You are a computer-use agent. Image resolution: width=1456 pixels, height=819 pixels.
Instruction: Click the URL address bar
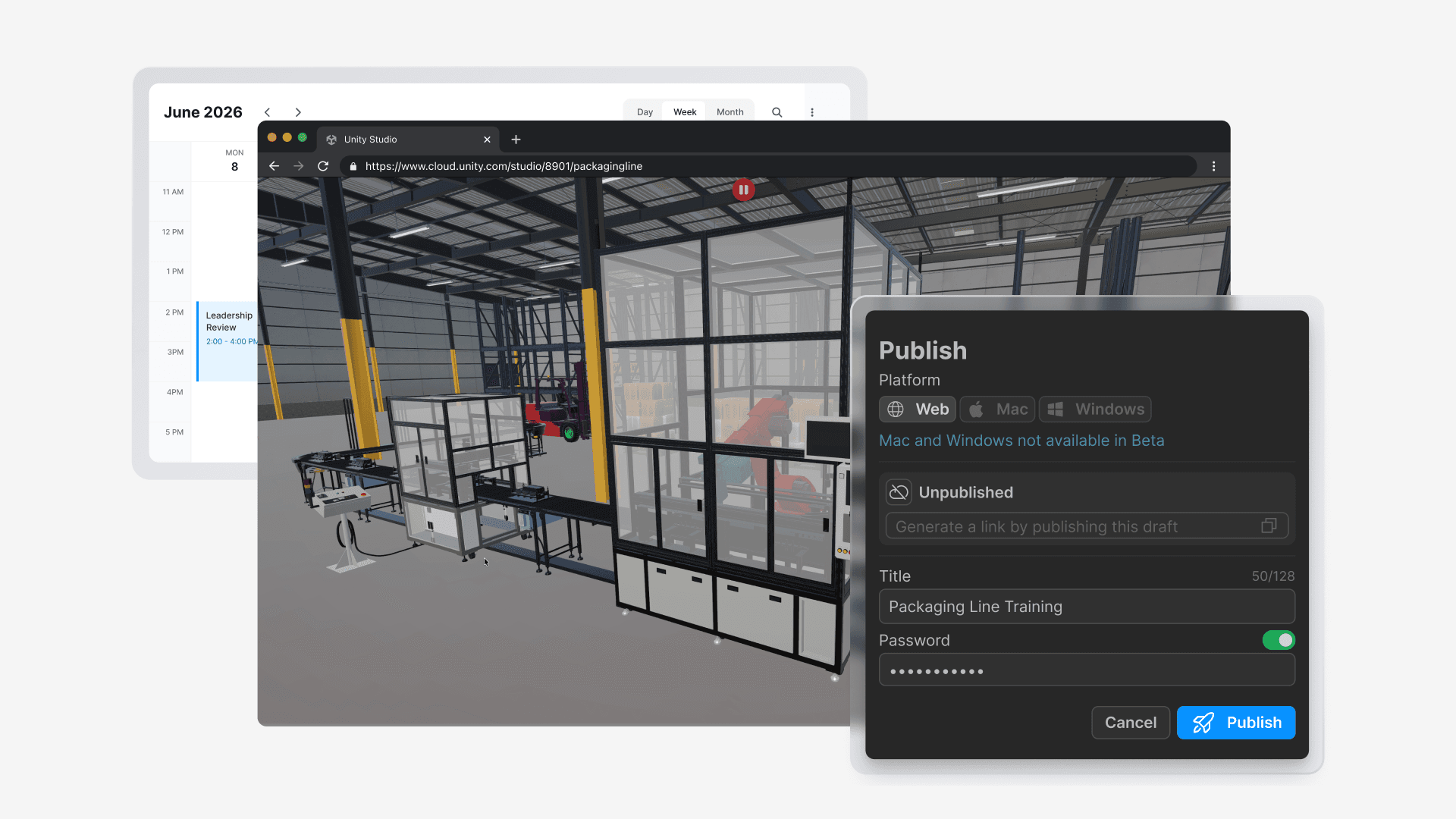point(767,166)
